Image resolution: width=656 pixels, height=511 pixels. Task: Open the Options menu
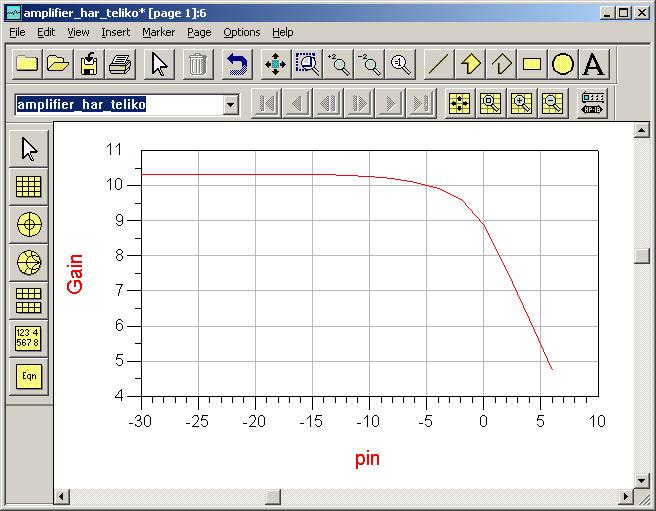pos(241,32)
